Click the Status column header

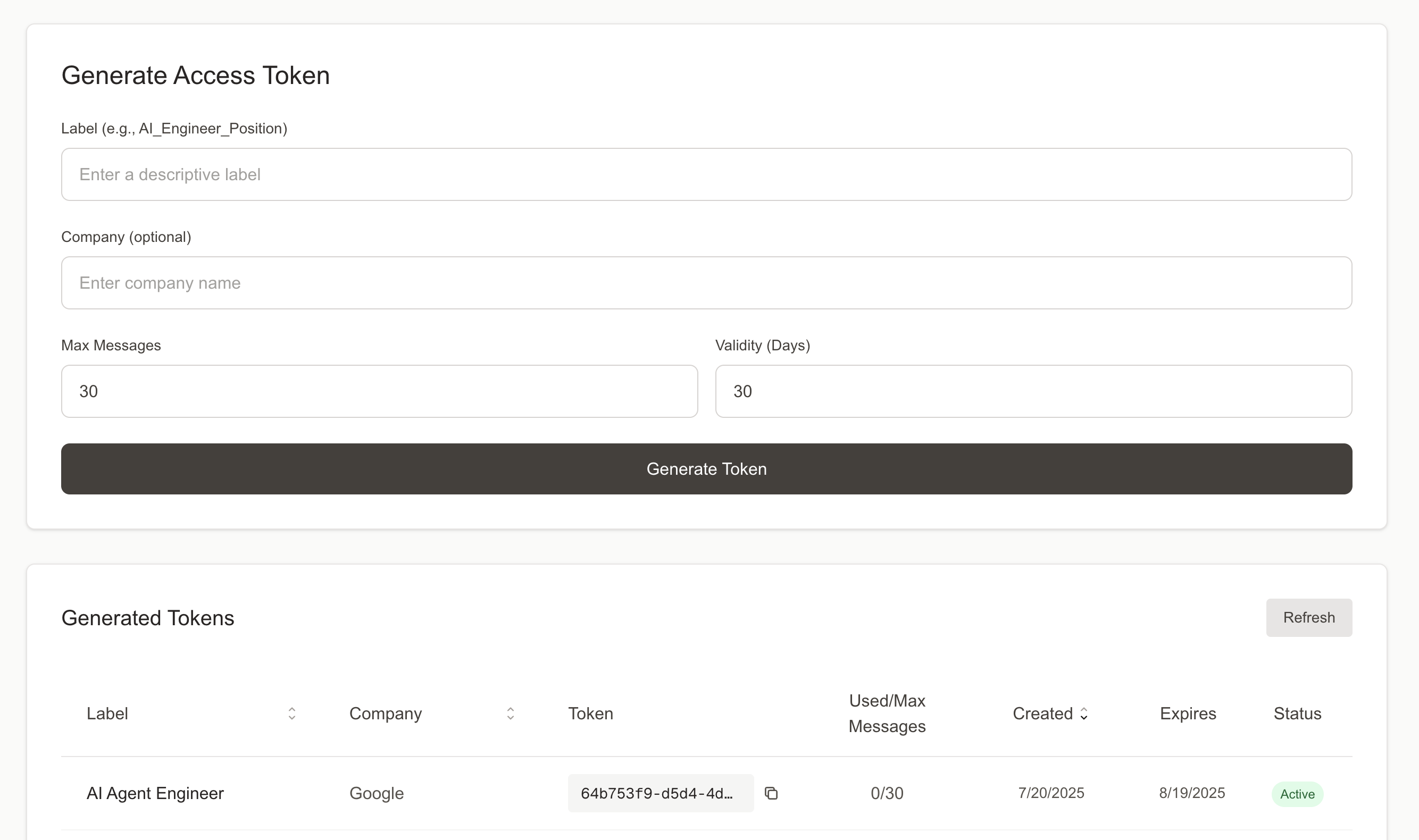(1297, 713)
